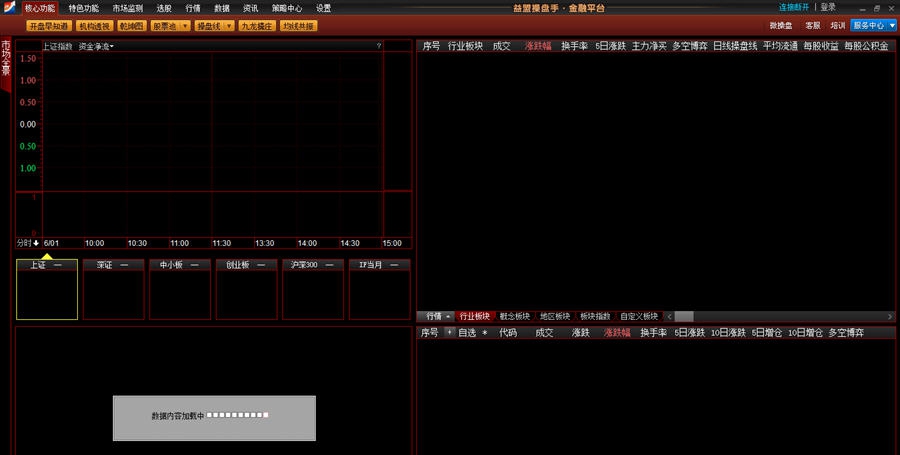The height and width of the screenshot is (455, 900).
Task: Open the 行情 dropdown in bottom tab bar
Action: click(438, 317)
